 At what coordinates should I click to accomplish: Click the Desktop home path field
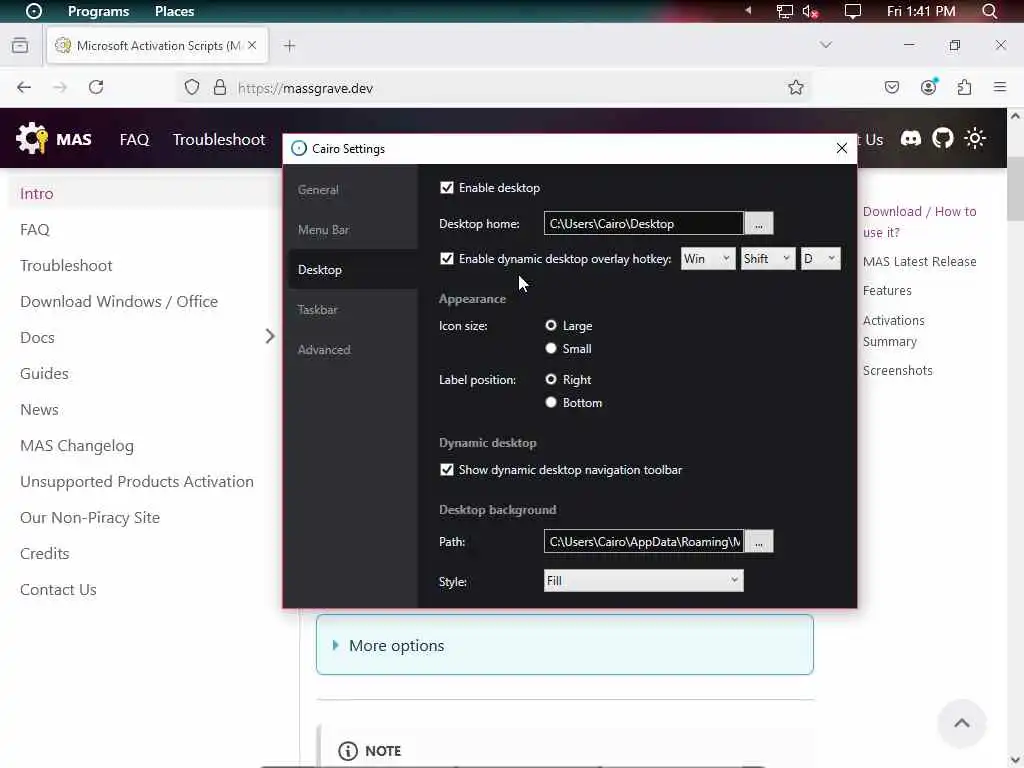pos(643,223)
